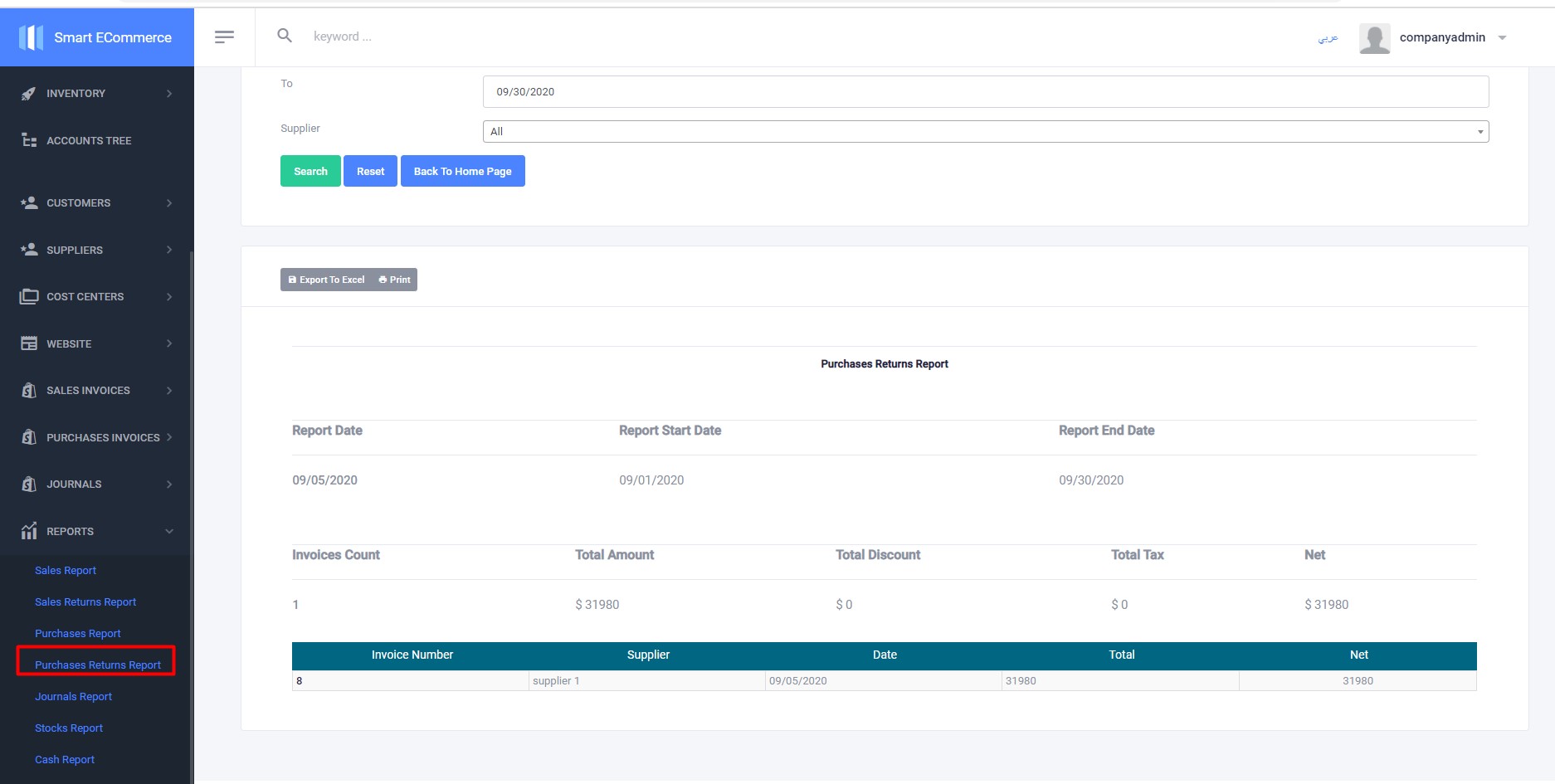This screenshot has width=1555, height=784.
Task: Collapse the Reports menu chevron
Action: pos(169,531)
